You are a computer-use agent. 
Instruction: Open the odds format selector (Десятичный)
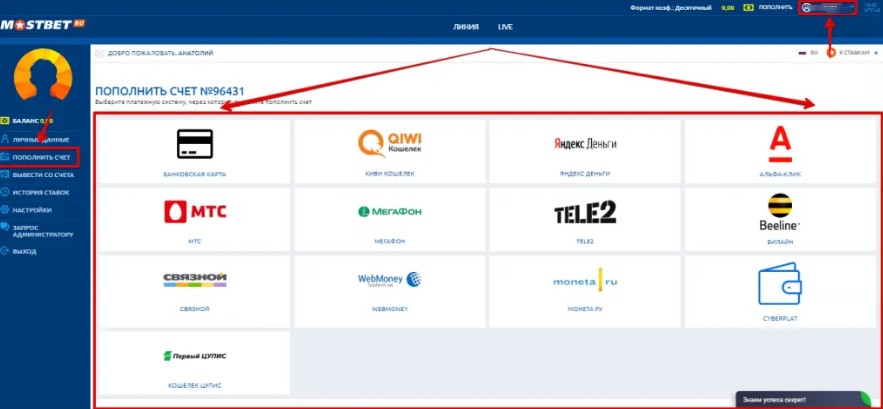click(x=672, y=7)
